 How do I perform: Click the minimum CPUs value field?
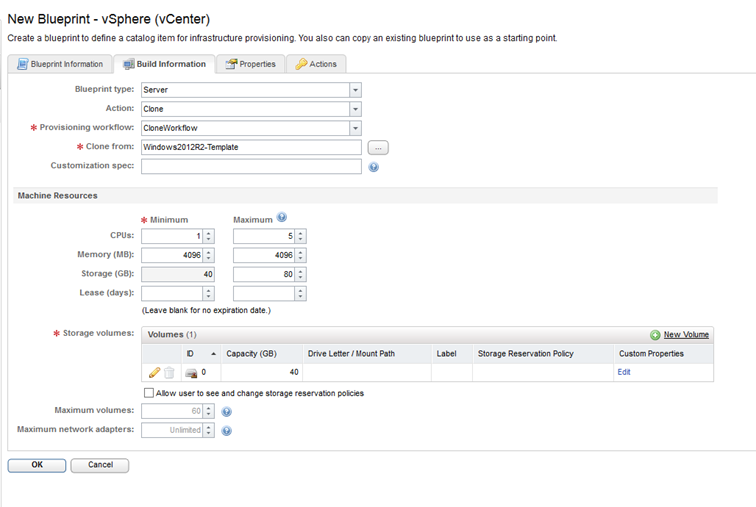pyautogui.click(x=172, y=236)
